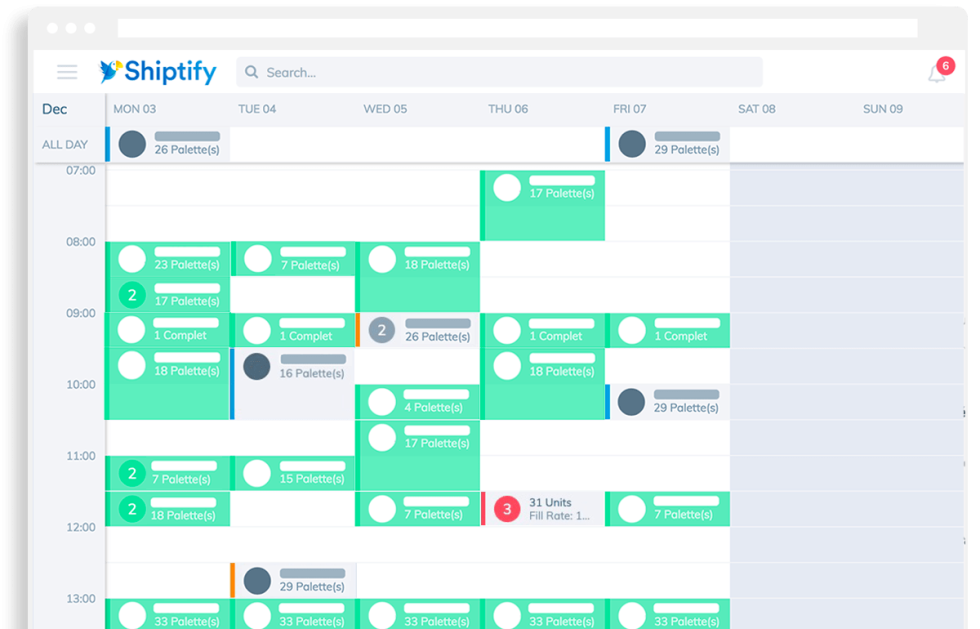The width and height of the screenshot is (980, 629).
Task: Click the green badge 2 on the 18 Palette(s) event
Action: point(131,510)
